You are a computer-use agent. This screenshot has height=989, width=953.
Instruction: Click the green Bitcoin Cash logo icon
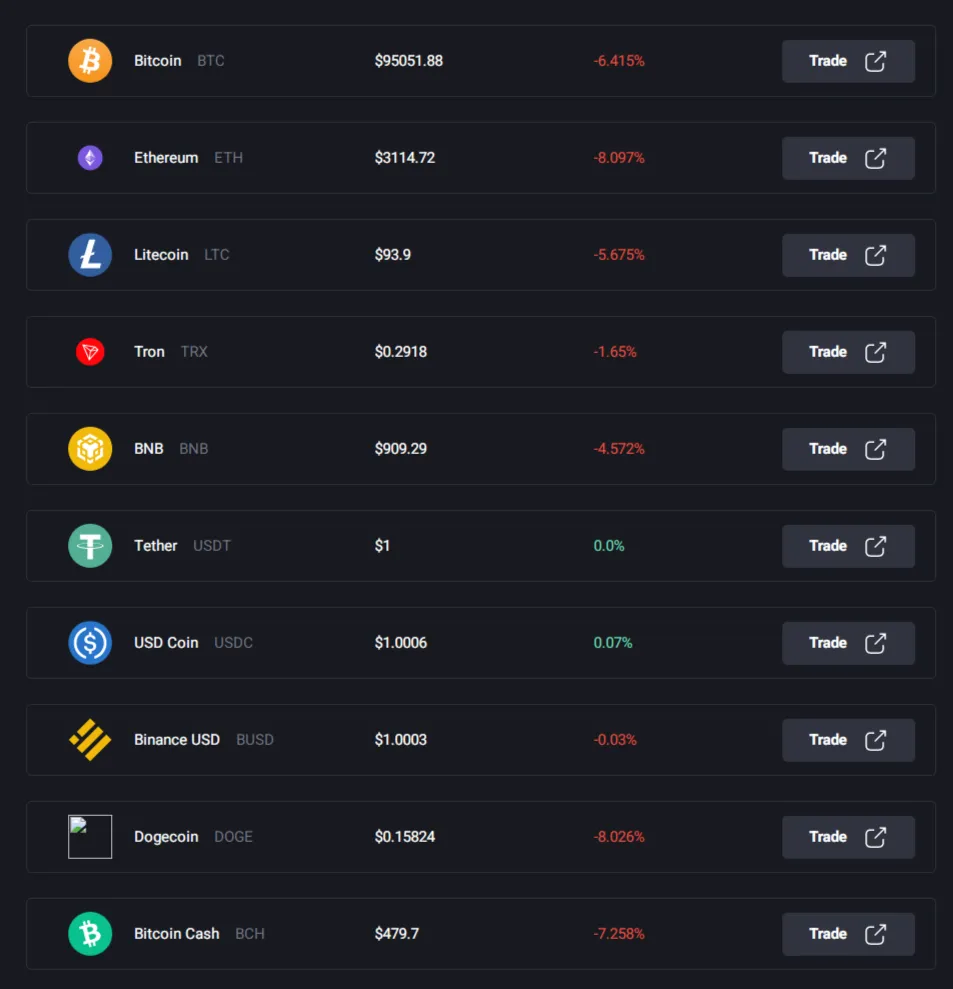[90, 933]
